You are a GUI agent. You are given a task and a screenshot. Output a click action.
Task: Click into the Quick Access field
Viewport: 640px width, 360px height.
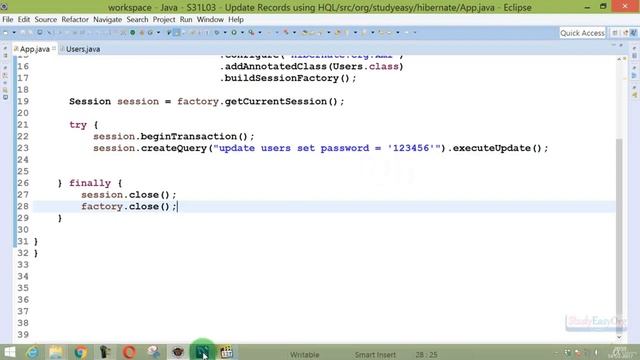pyautogui.click(x=582, y=33)
